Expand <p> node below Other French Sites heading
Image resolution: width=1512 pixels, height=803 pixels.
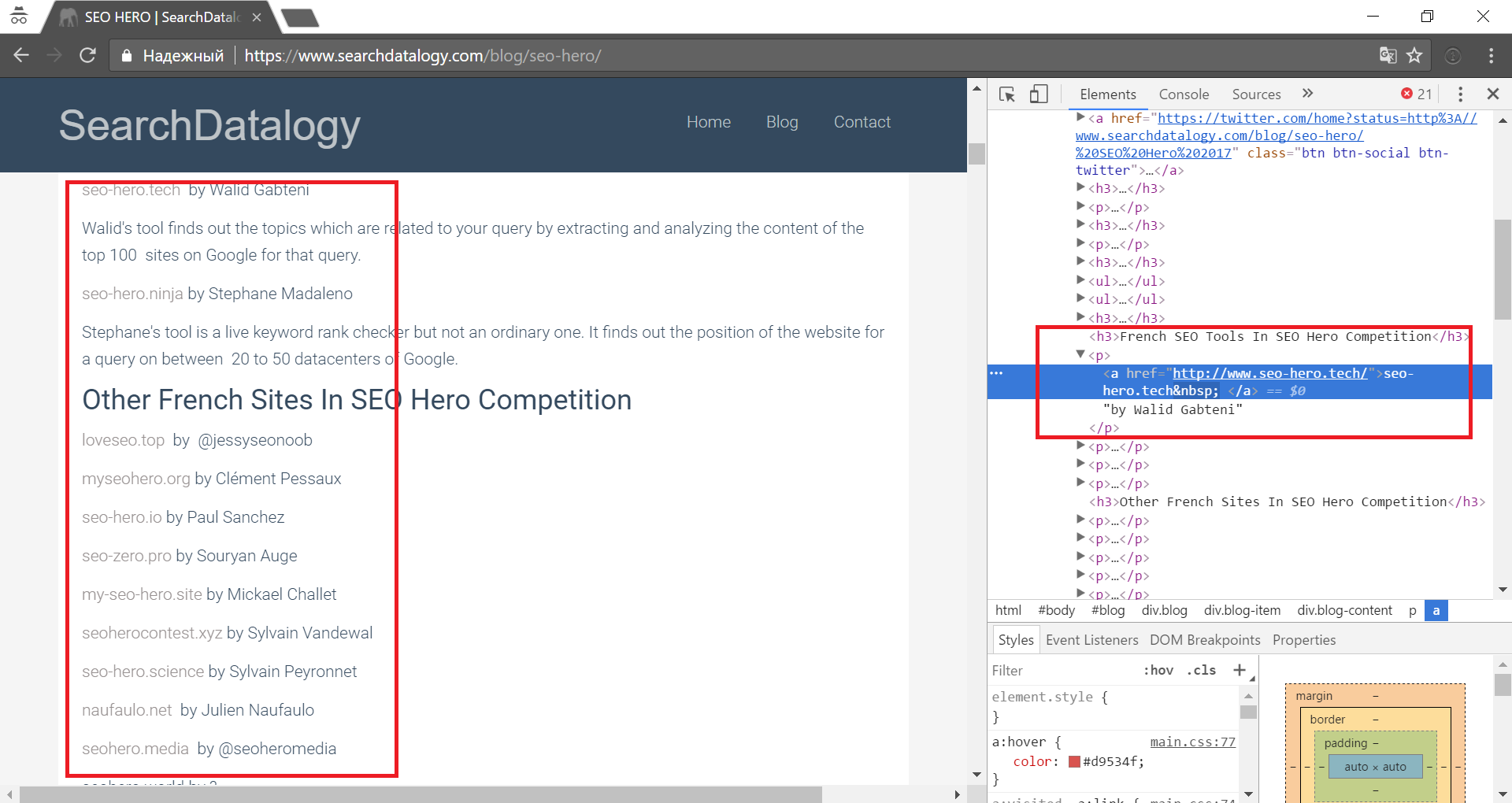(1081, 520)
